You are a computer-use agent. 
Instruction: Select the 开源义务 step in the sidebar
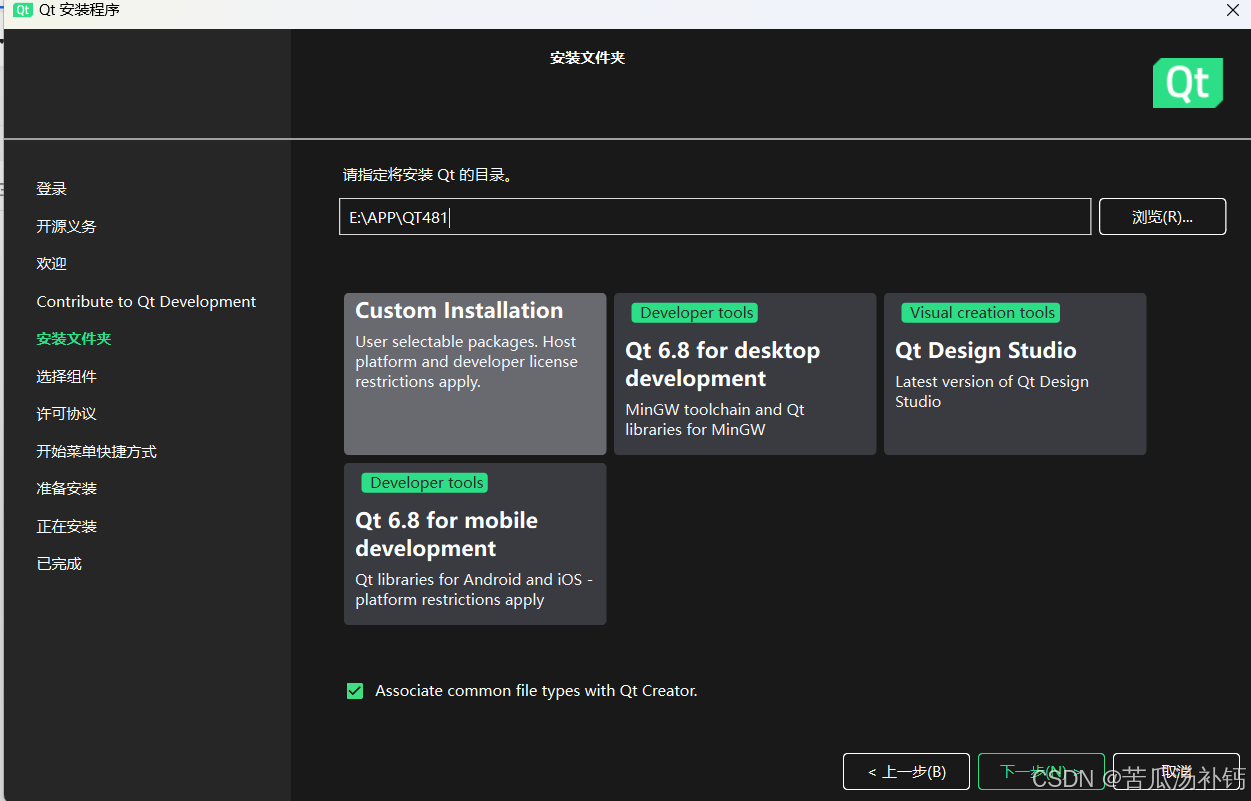tap(67, 227)
